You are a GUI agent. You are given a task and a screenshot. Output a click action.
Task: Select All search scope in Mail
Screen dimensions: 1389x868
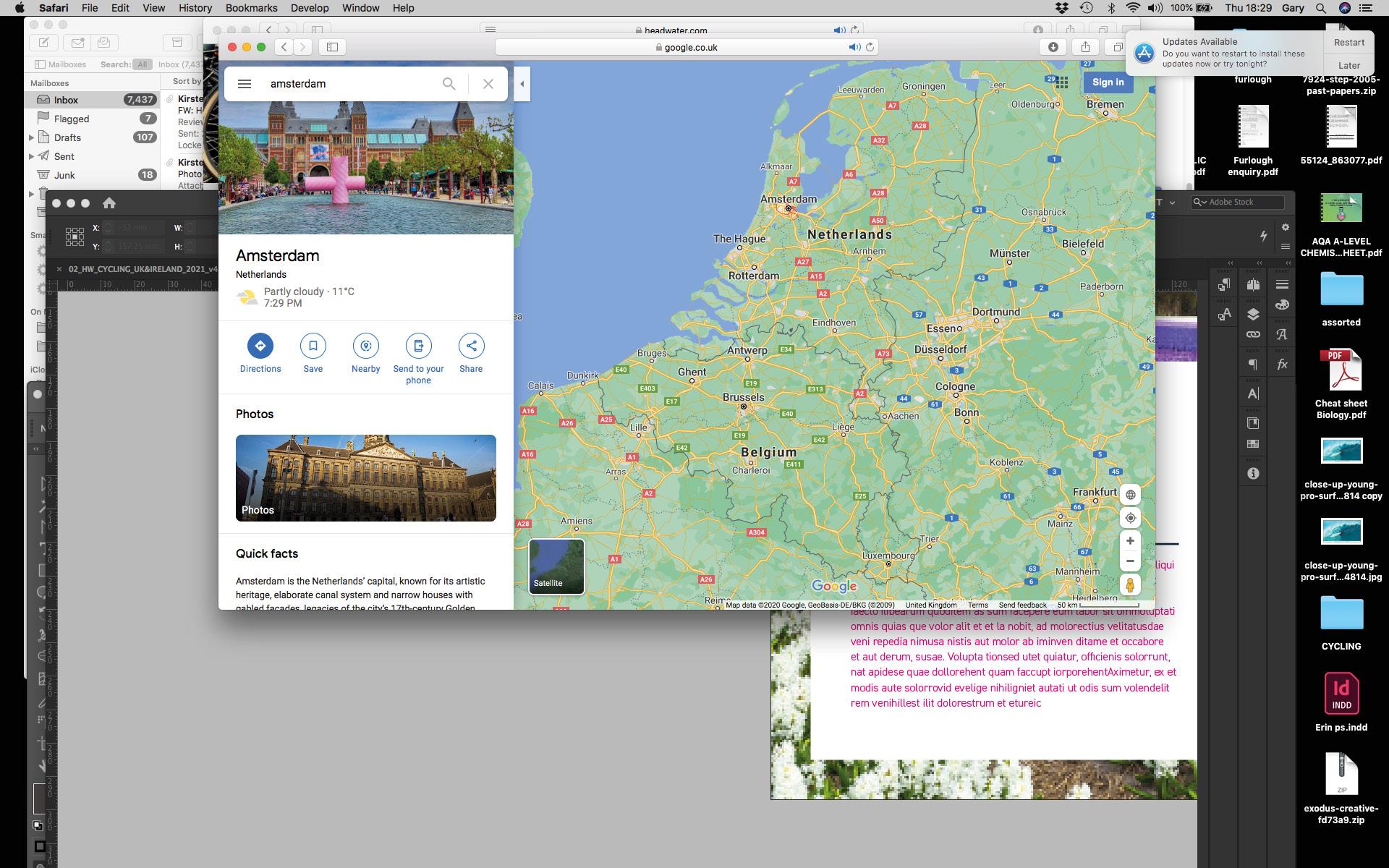pyautogui.click(x=143, y=64)
